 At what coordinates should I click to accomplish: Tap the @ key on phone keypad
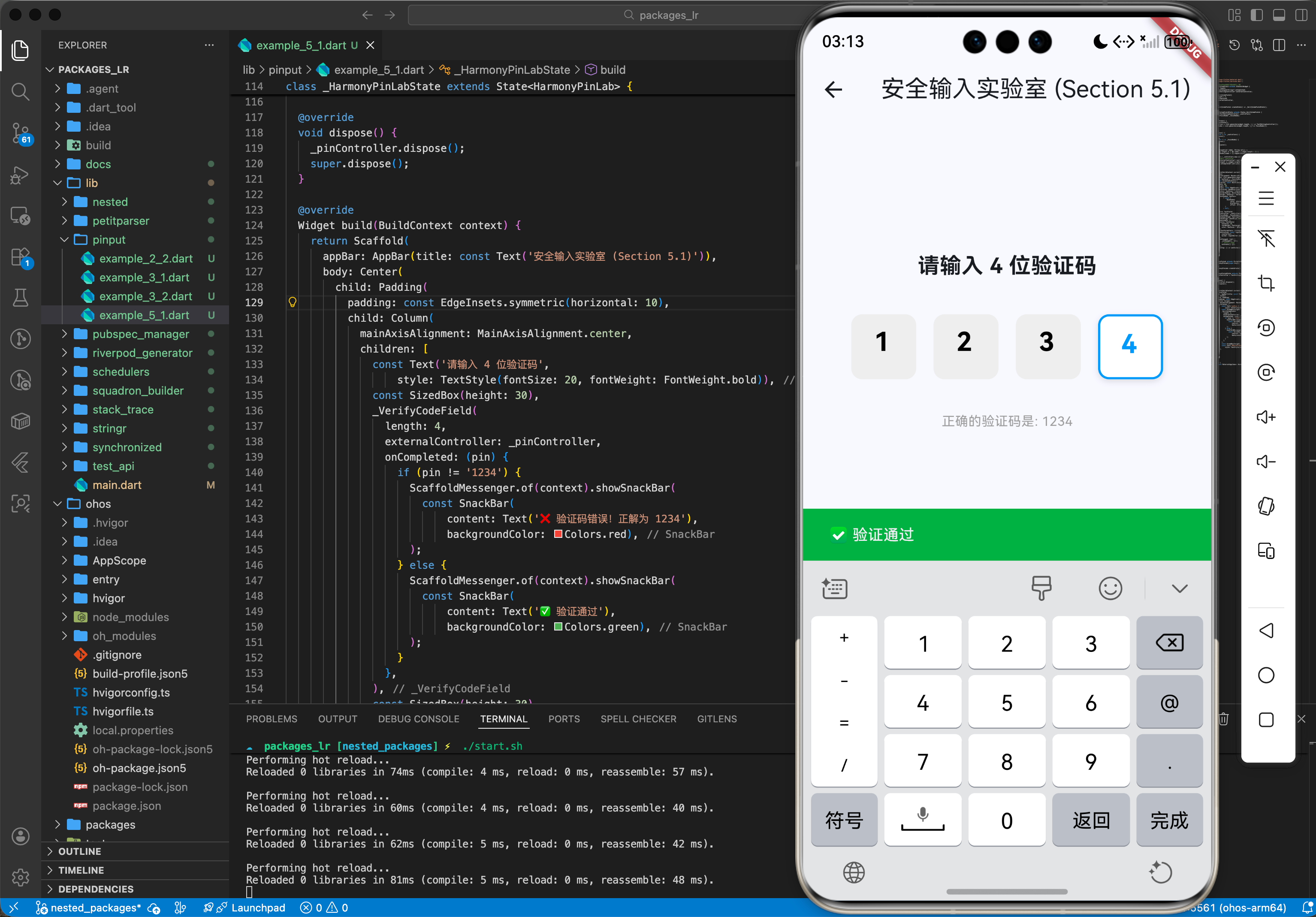pyautogui.click(x=1169, y=702)
